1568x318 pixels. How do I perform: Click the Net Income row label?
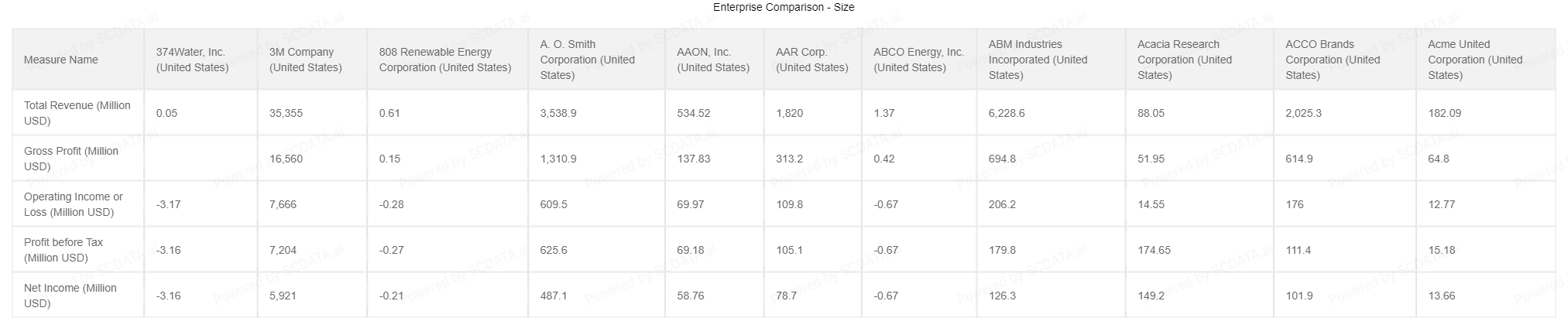tap(70, 296)
